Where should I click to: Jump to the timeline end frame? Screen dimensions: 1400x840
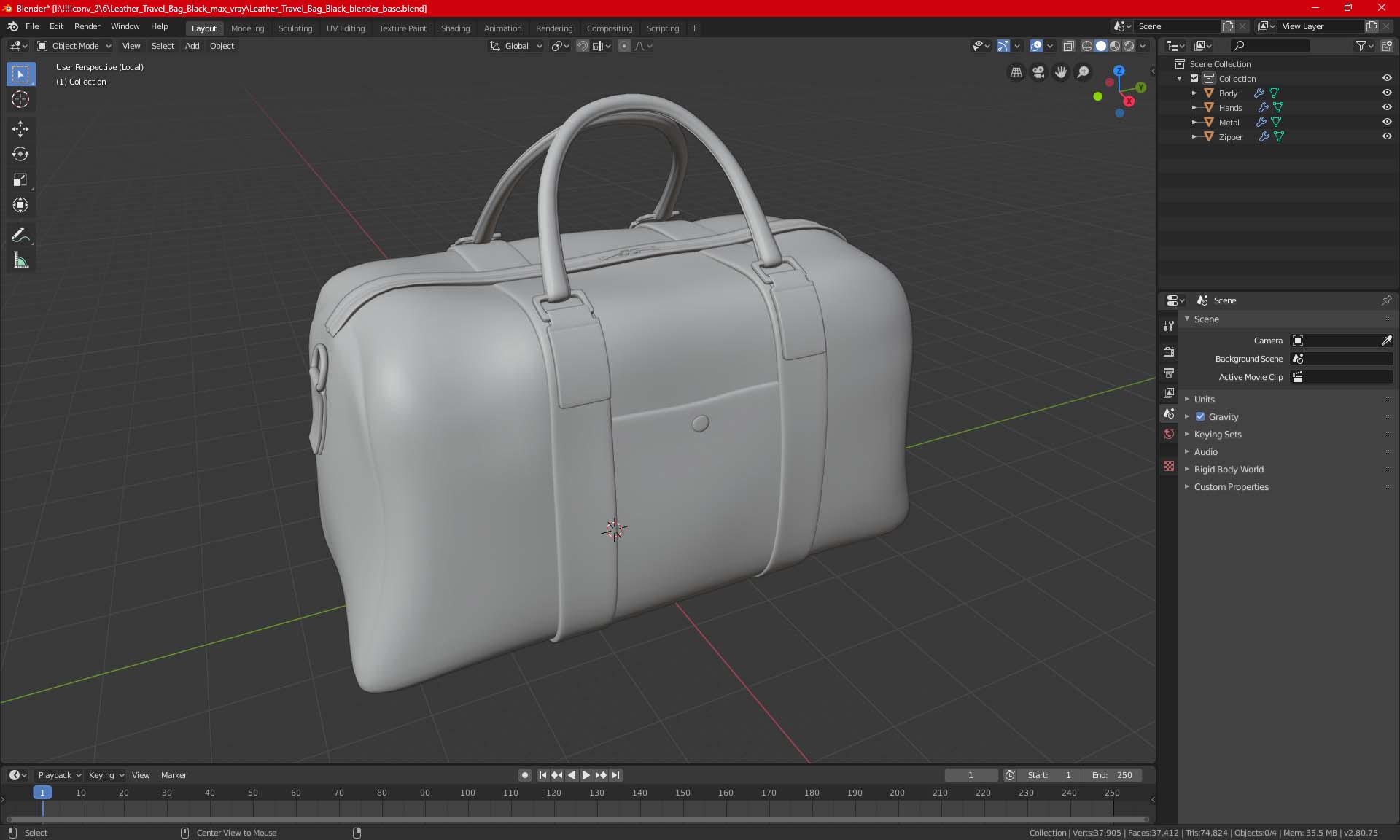(616, 775)
